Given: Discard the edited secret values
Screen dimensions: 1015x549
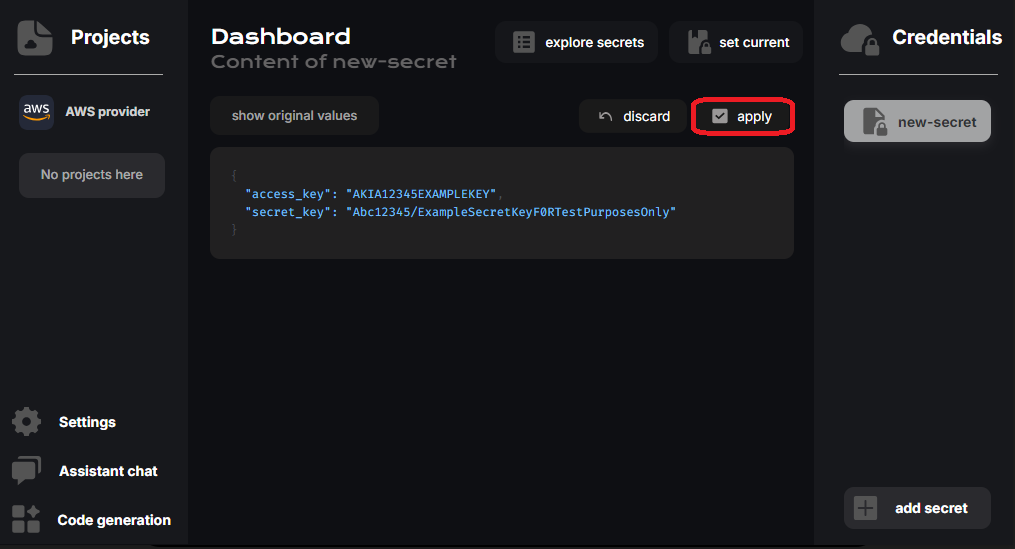Looking at the screenshot, I should pos(634,117).
